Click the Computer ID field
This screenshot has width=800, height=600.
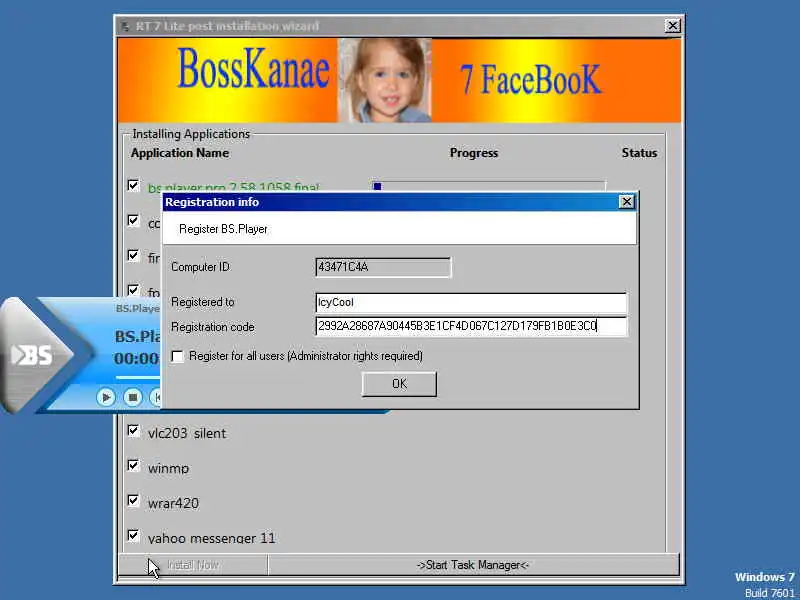pyautogui.click(x=383, y=267)
